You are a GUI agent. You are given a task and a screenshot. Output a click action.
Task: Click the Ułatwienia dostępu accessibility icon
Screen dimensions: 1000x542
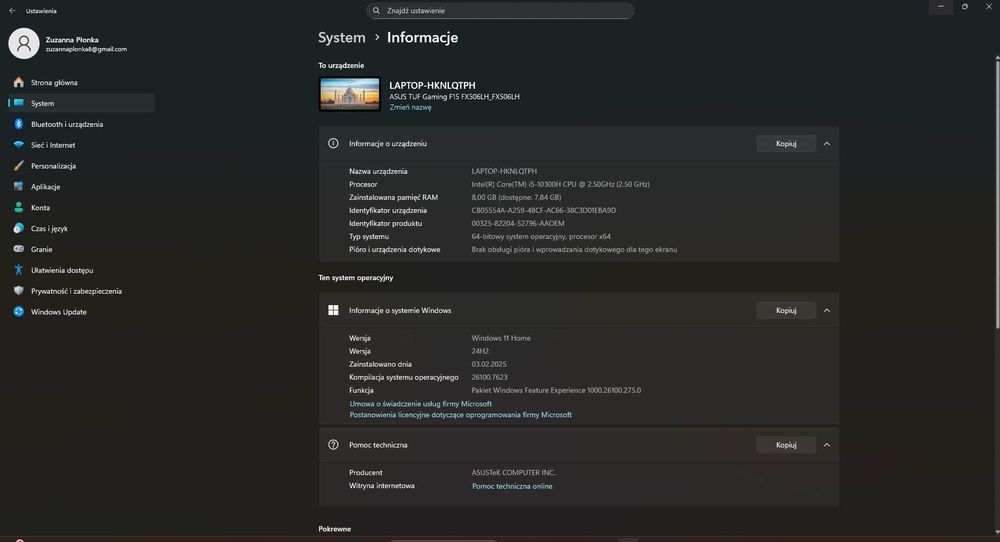tap(18, 270)
